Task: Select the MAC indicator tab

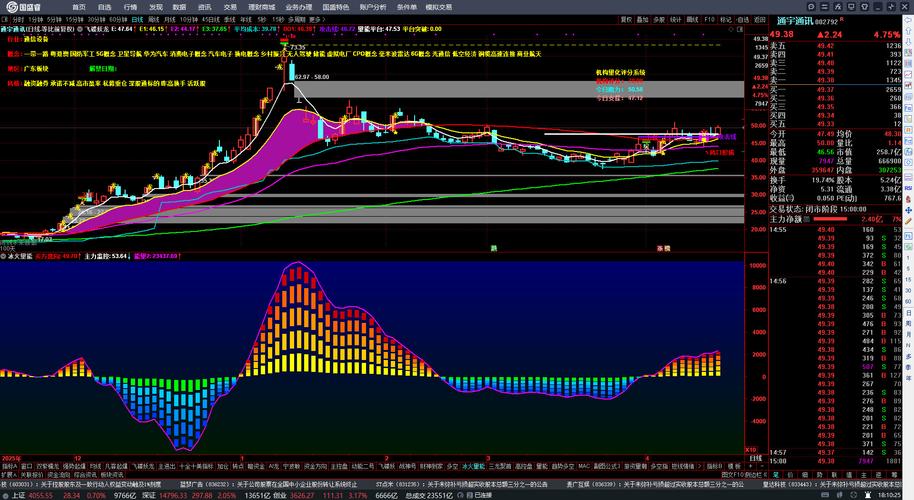Action: pos(583,466)
